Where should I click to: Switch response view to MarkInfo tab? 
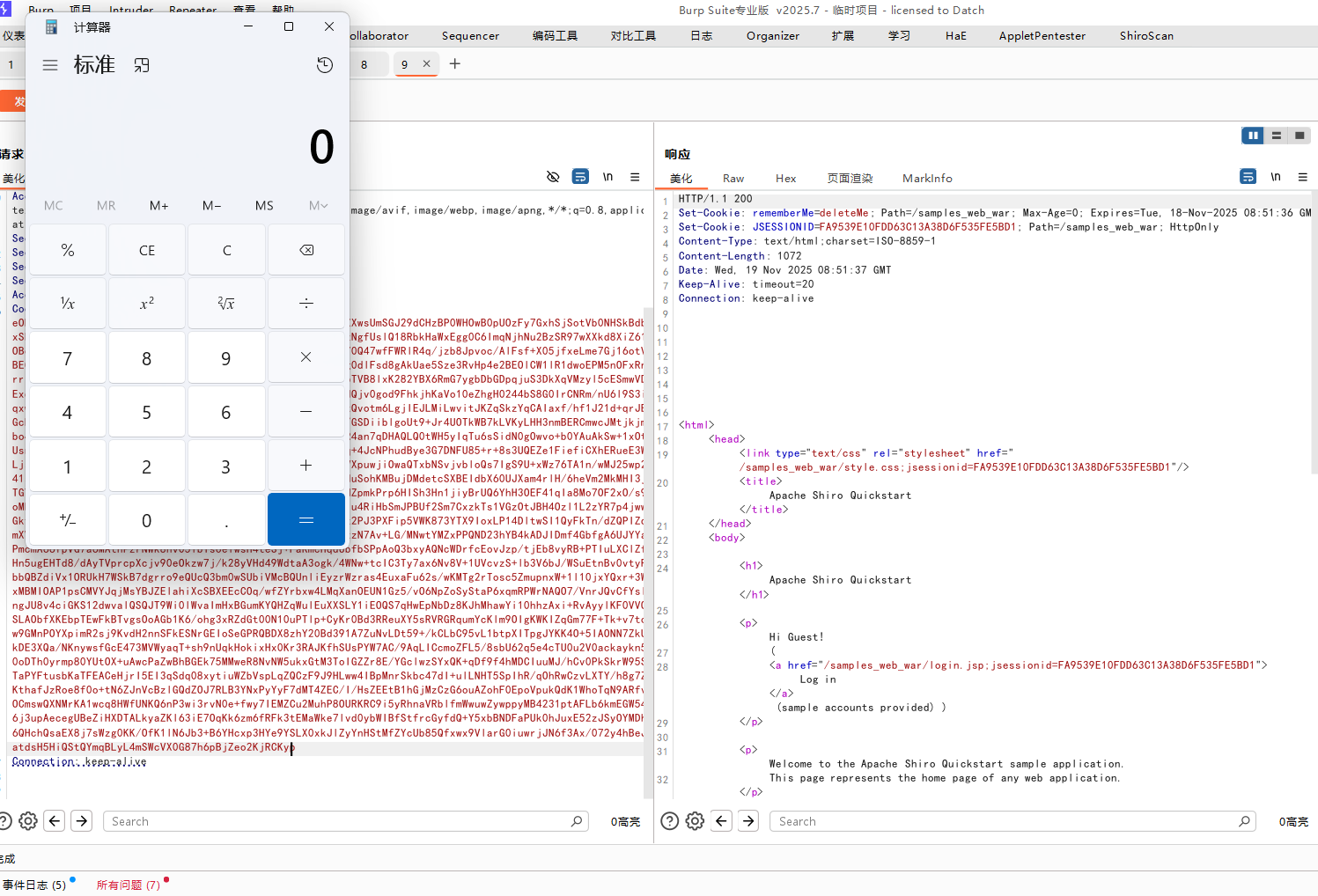point(927,178)
